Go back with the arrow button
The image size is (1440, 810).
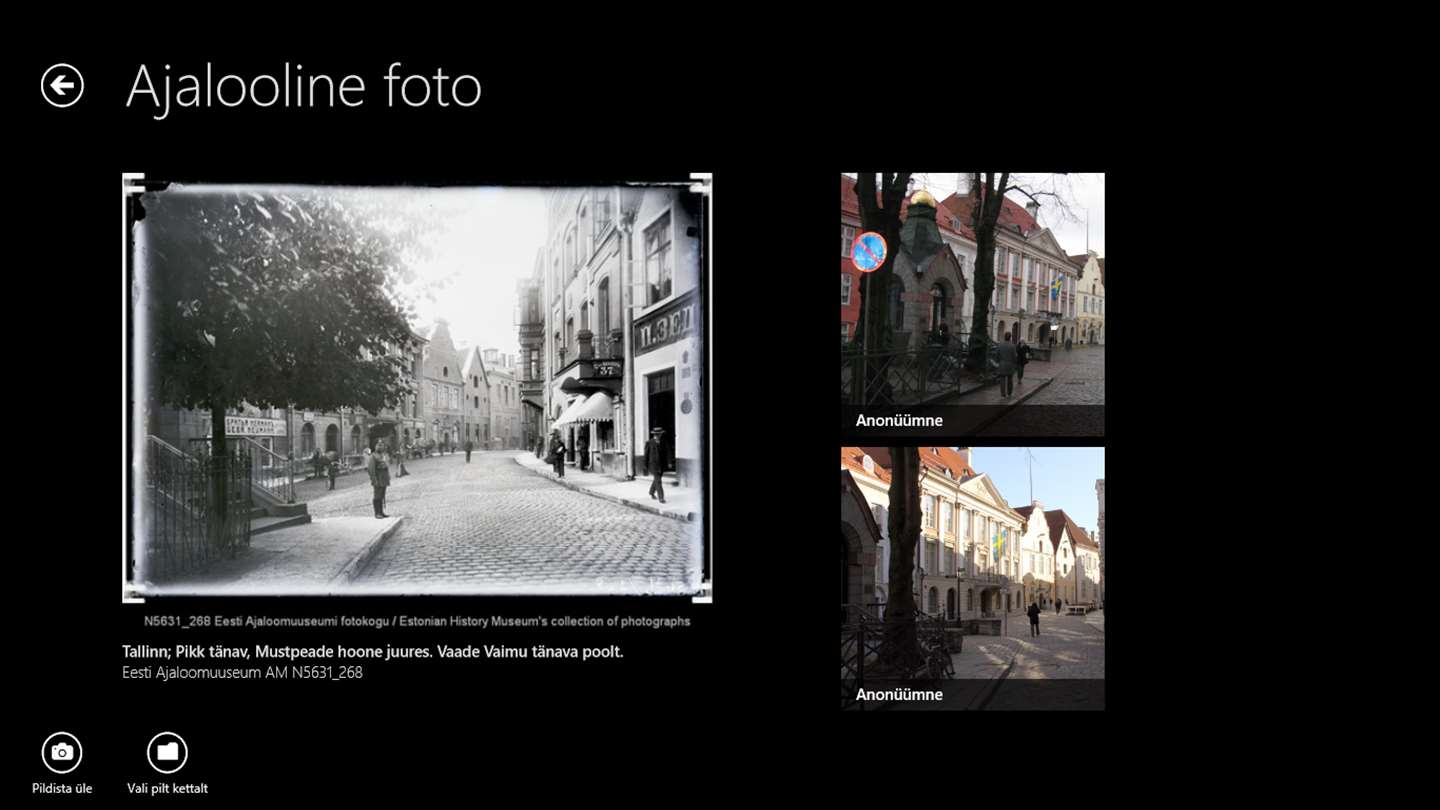pos(62,86)
